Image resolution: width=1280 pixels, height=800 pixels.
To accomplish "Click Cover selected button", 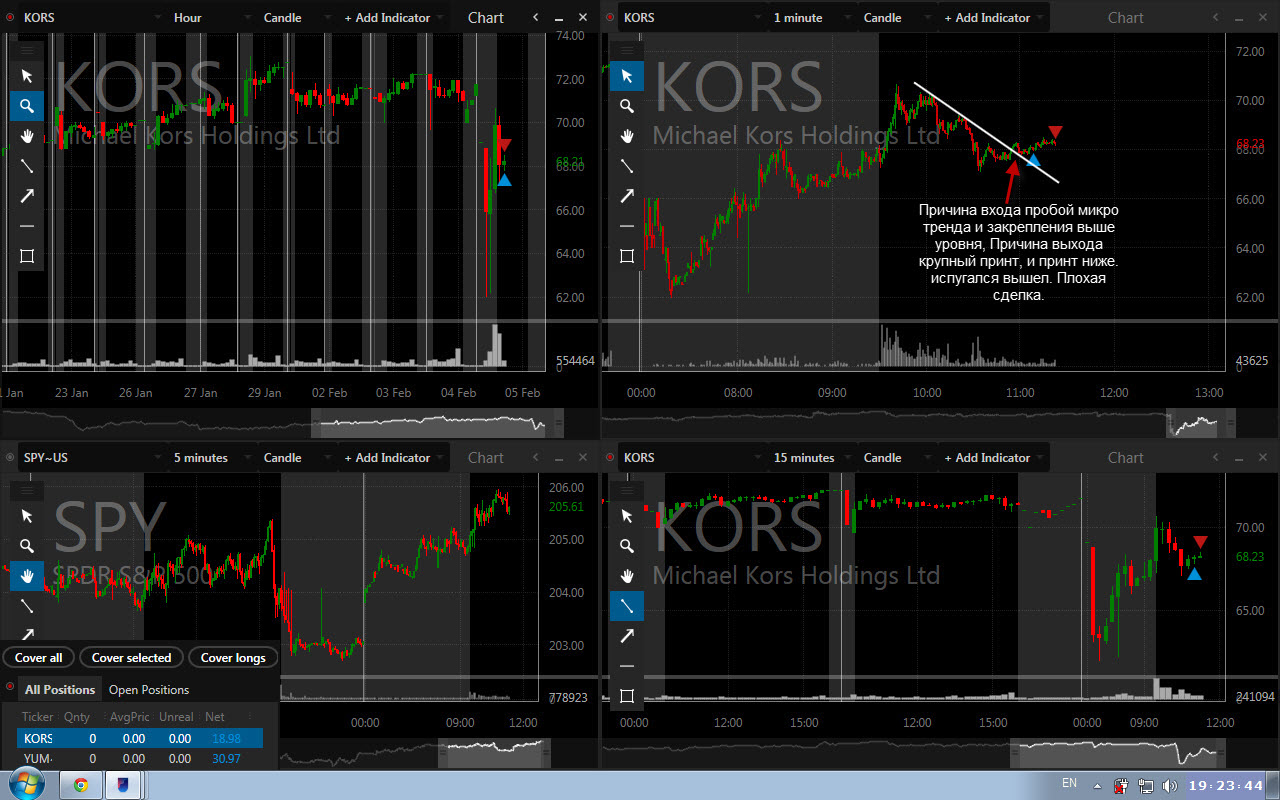I will tap(131, 657).
